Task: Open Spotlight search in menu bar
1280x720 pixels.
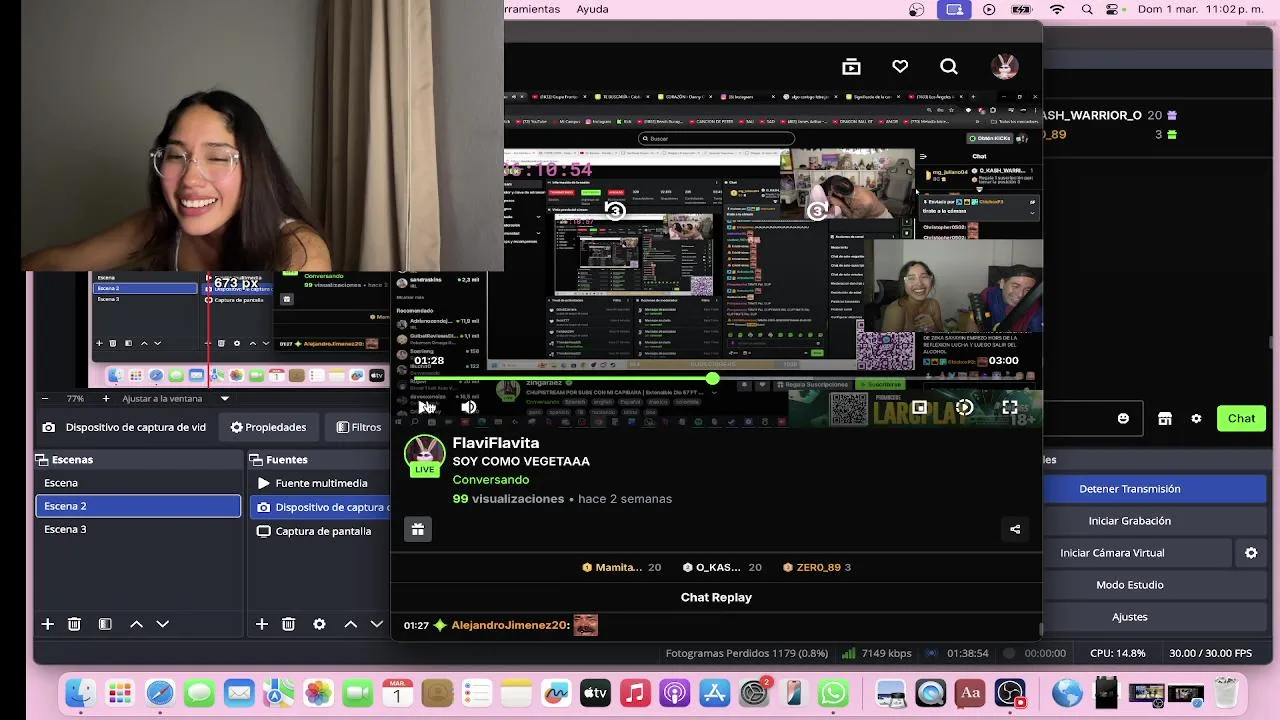Action: (x=1087, y=9)
